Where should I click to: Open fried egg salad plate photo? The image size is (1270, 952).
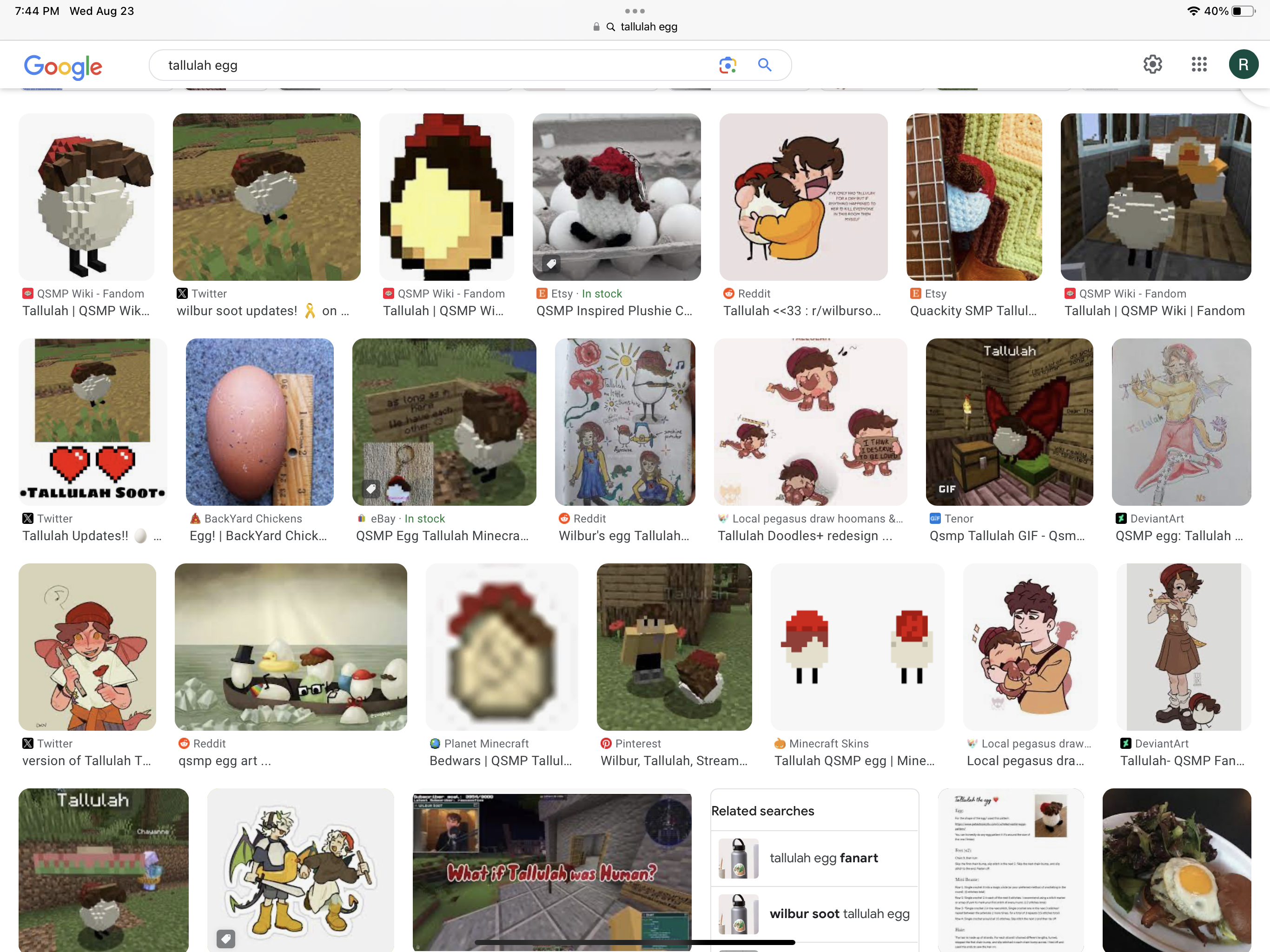tap(1177, 870)
